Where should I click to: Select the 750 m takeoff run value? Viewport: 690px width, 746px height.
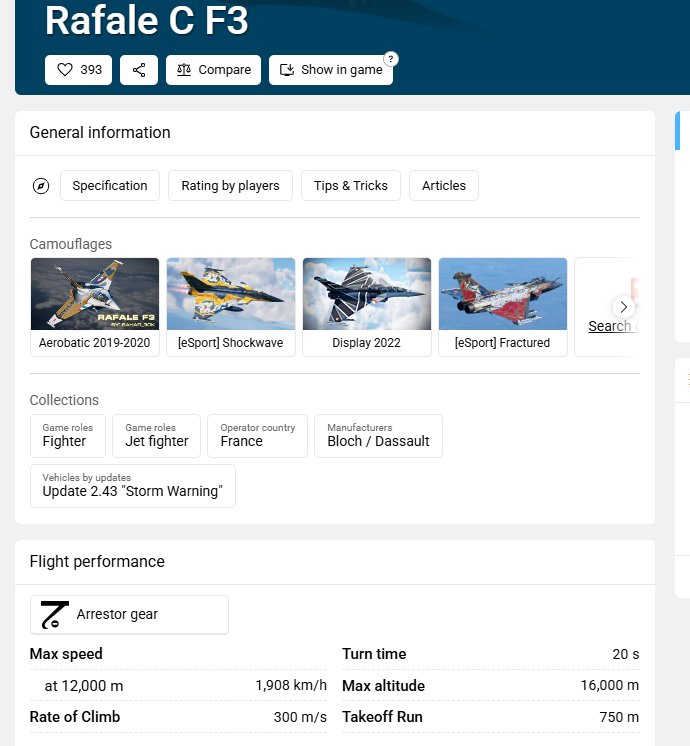[619, 717]
